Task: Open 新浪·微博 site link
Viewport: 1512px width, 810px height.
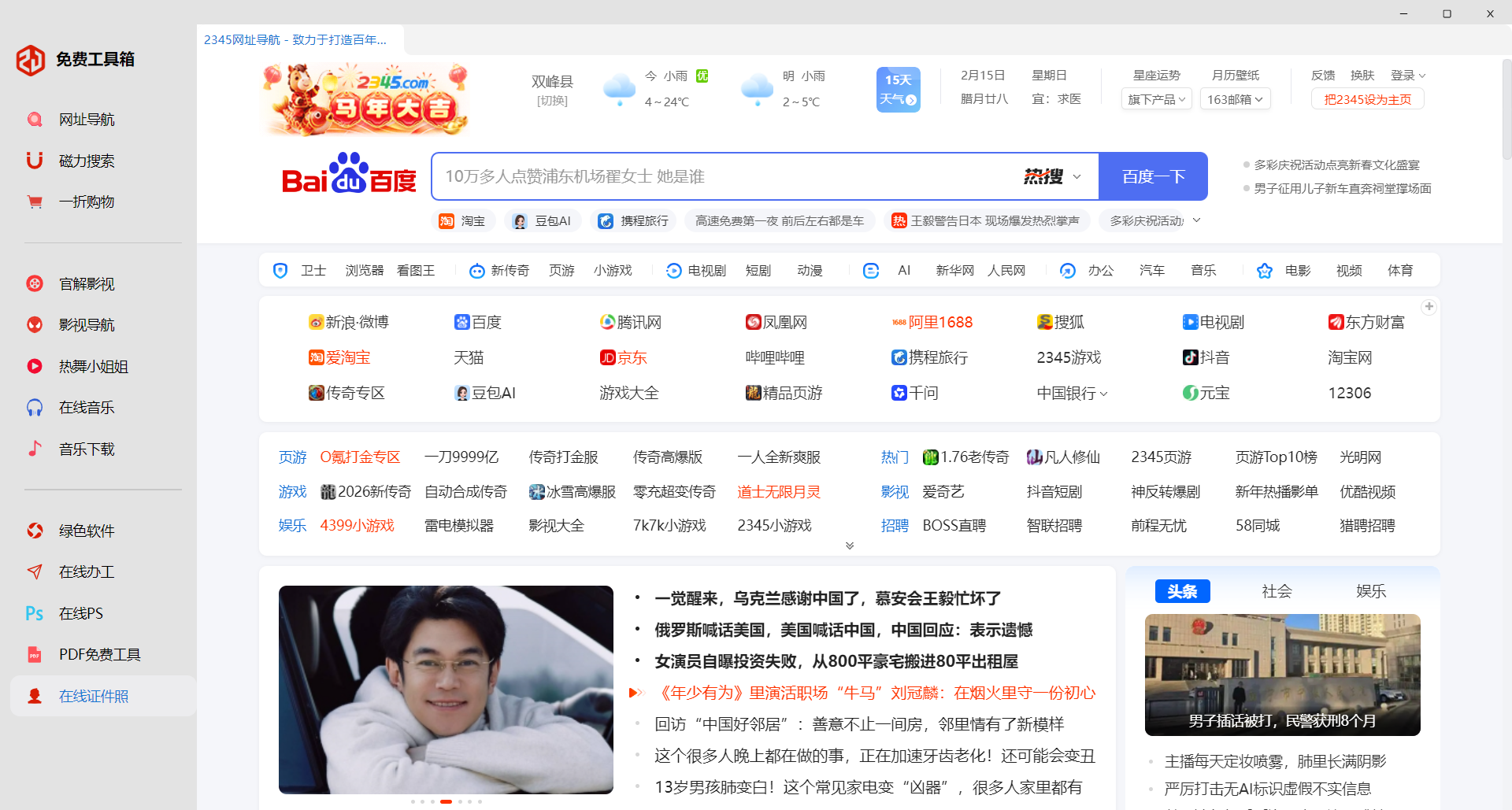Action: 348,322
